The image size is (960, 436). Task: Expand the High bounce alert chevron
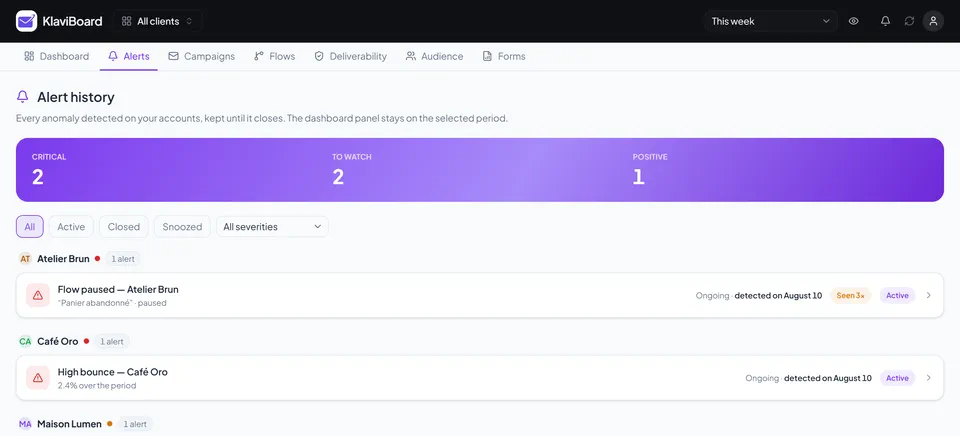coord(929,378)
